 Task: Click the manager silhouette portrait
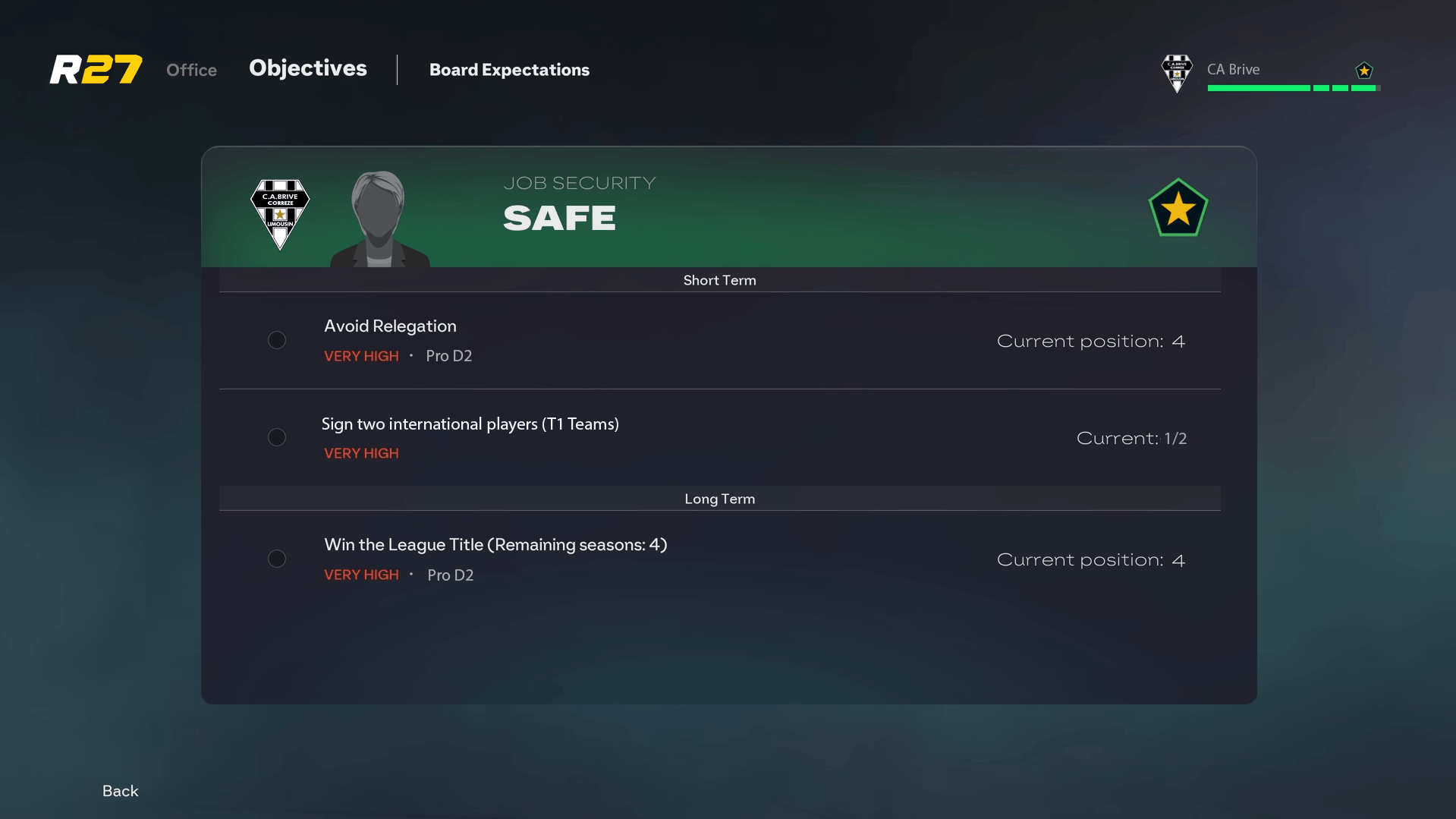point(379,219)
